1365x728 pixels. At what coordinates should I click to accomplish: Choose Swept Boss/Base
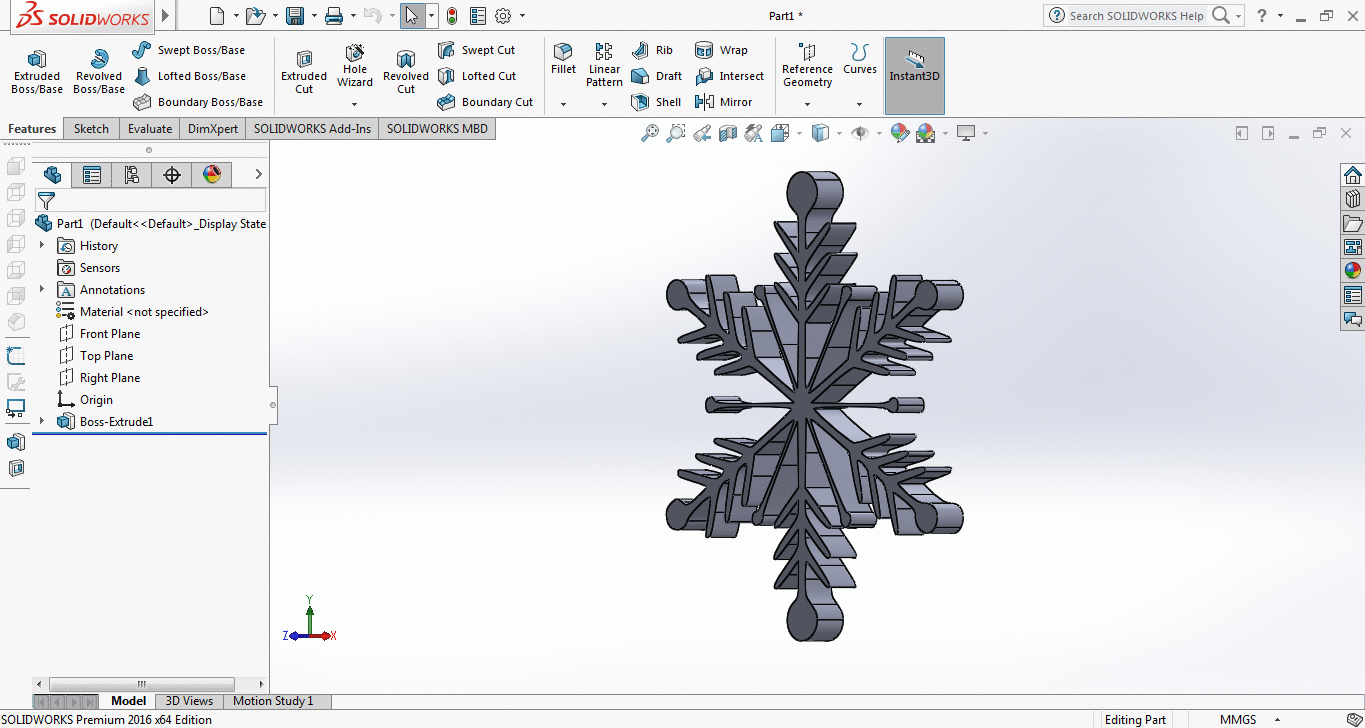pos(189,50)
